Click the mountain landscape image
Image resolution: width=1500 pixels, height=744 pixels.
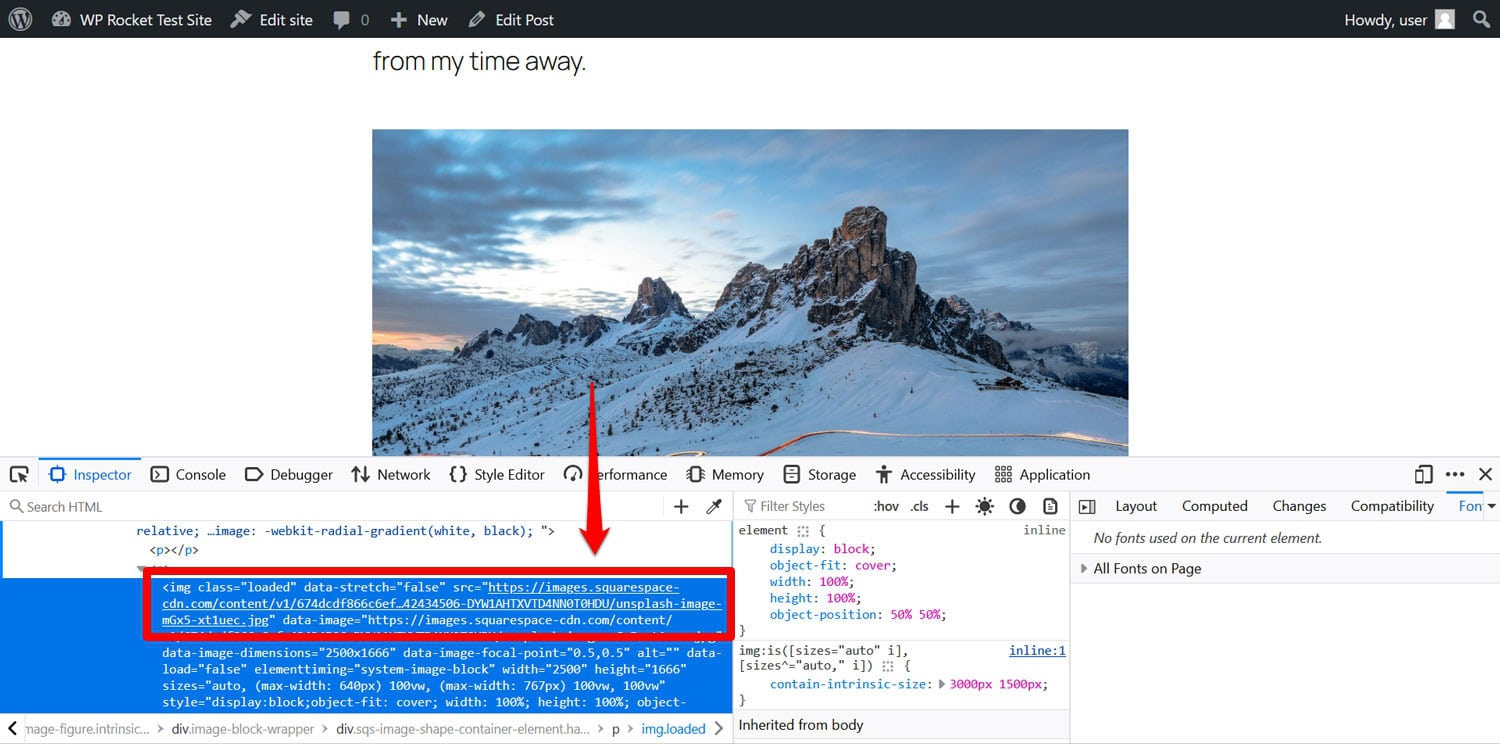(750, 292)
